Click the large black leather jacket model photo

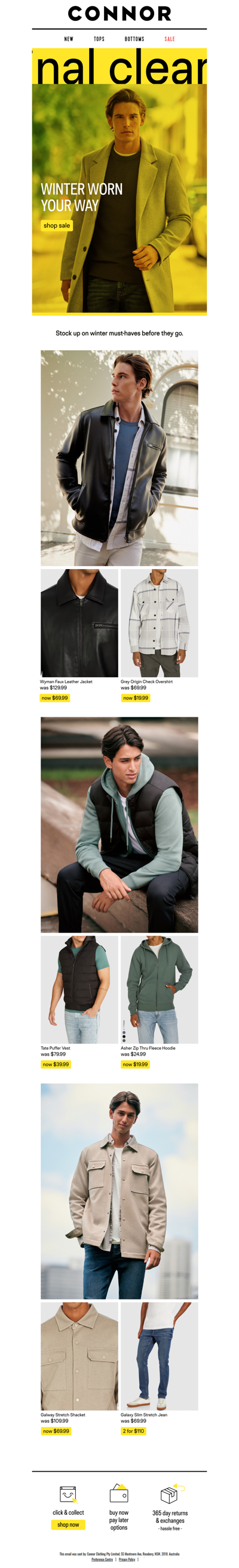(x=119, y=458)
